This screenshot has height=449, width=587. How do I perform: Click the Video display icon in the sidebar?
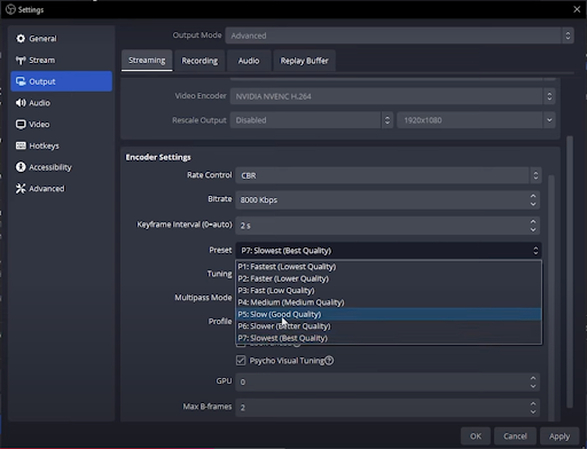(21, 124)
